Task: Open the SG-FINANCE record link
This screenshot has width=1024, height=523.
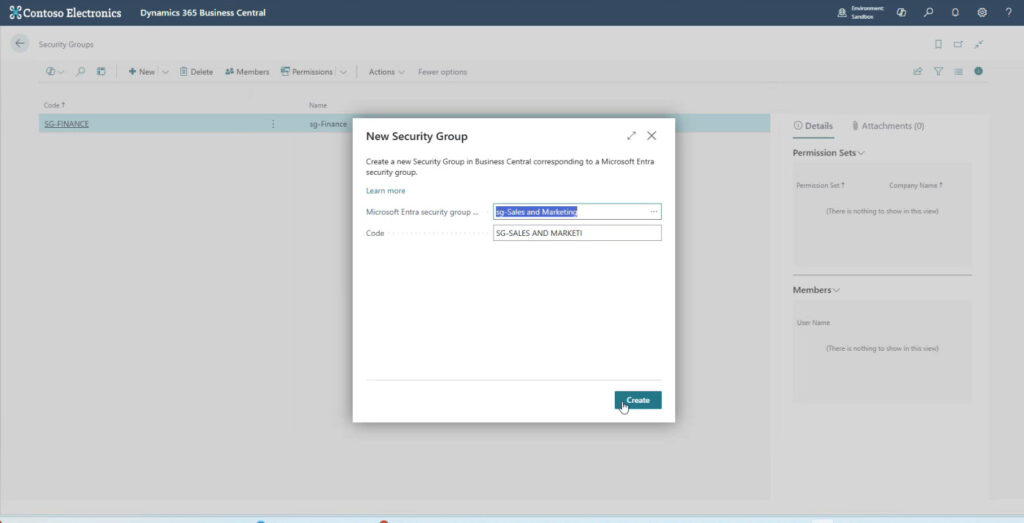Action: (67, 124)
